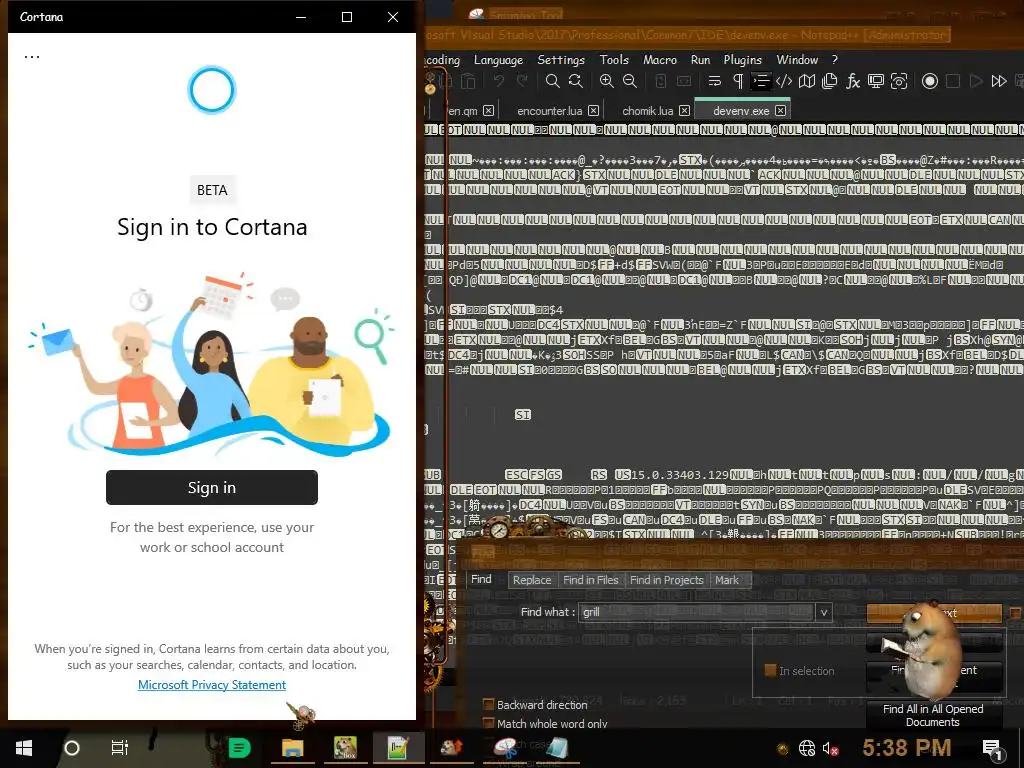The height and width of the screenshot is (768, 1024).
Task: Close the devenv.exe tab
Action: (x=780, y=110)
